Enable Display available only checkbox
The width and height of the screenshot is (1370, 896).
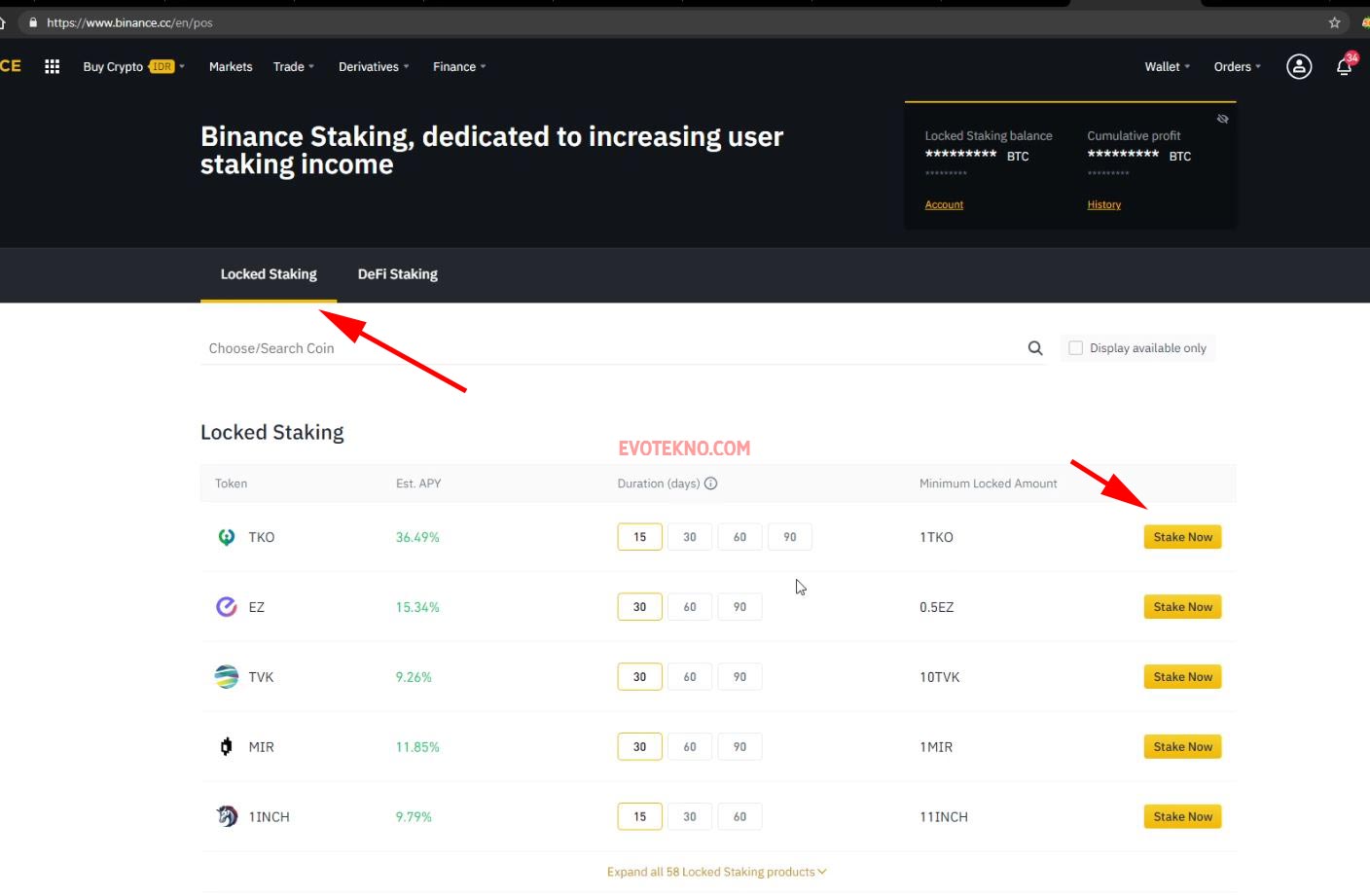[x=1076, y=348]
